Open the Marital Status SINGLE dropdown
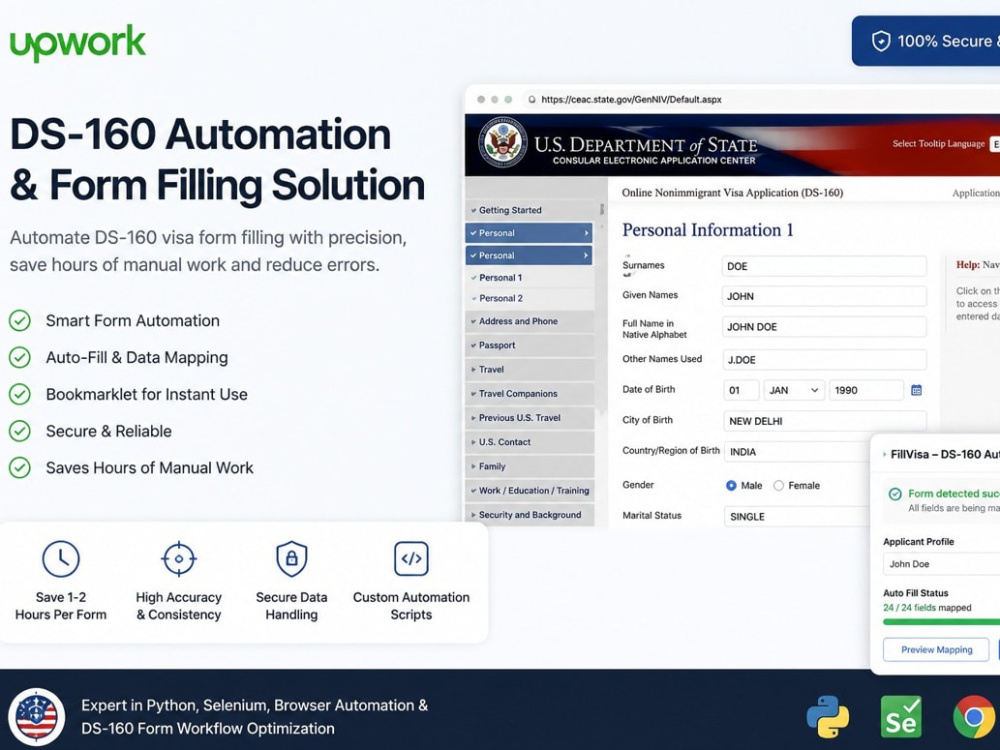 click(797, 516)
